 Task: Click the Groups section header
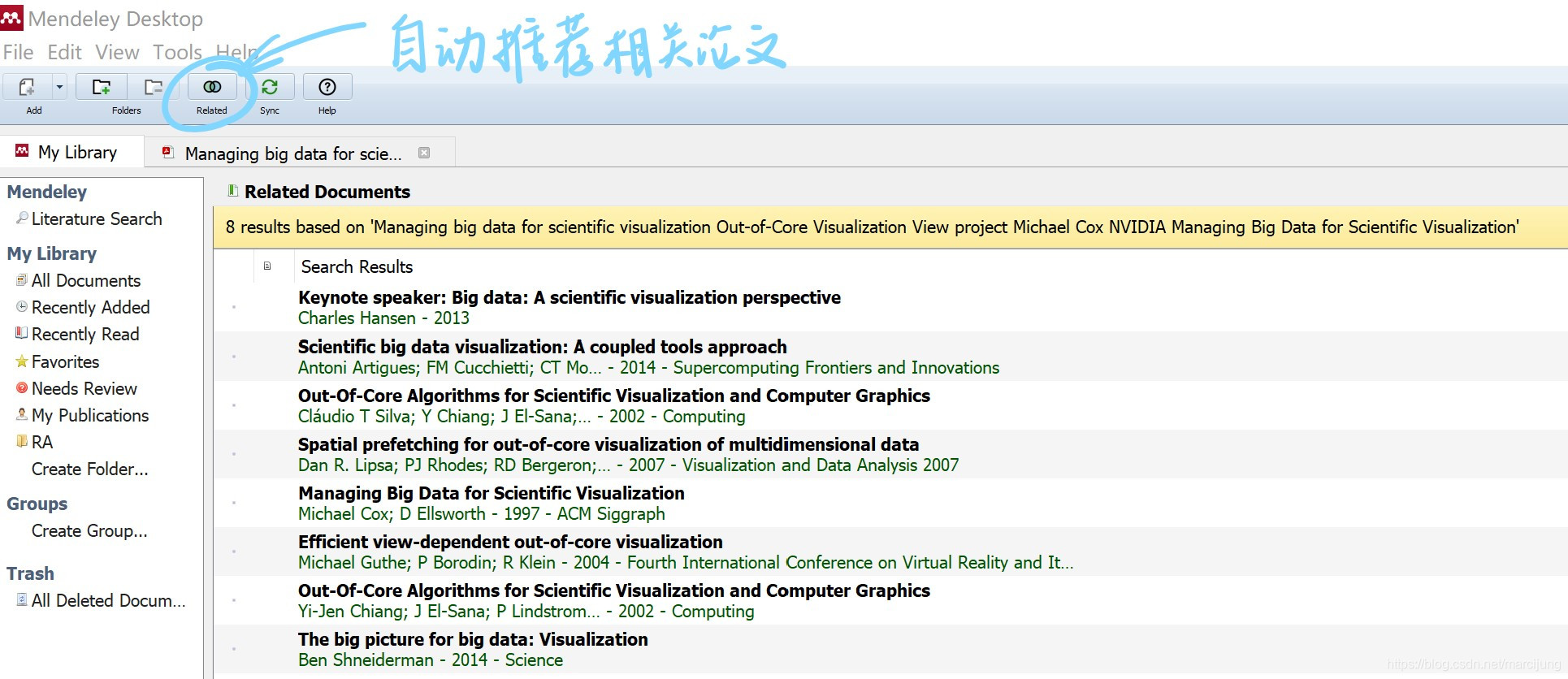[x=37, y=504]
